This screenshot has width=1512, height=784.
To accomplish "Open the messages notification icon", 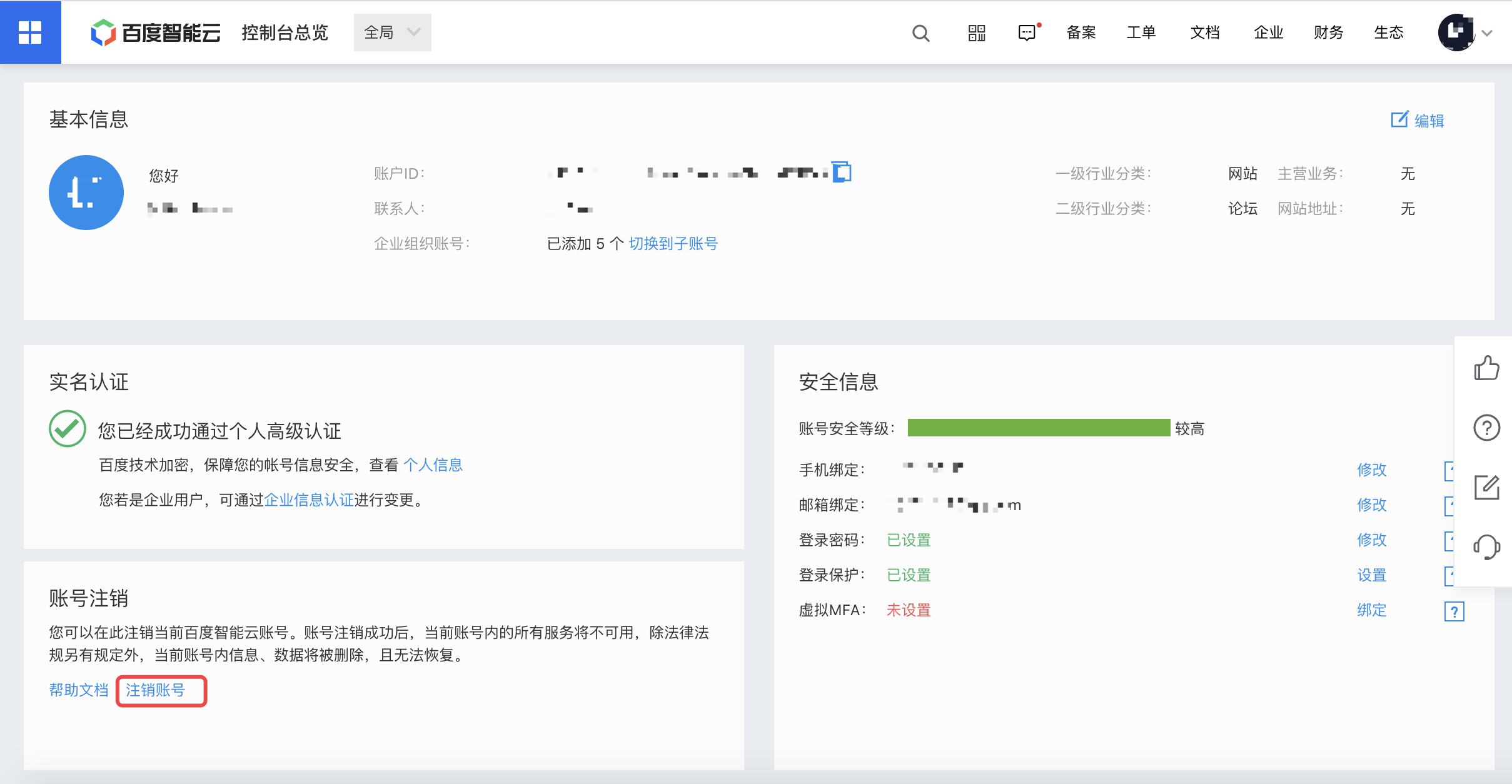I will 1028,33.
